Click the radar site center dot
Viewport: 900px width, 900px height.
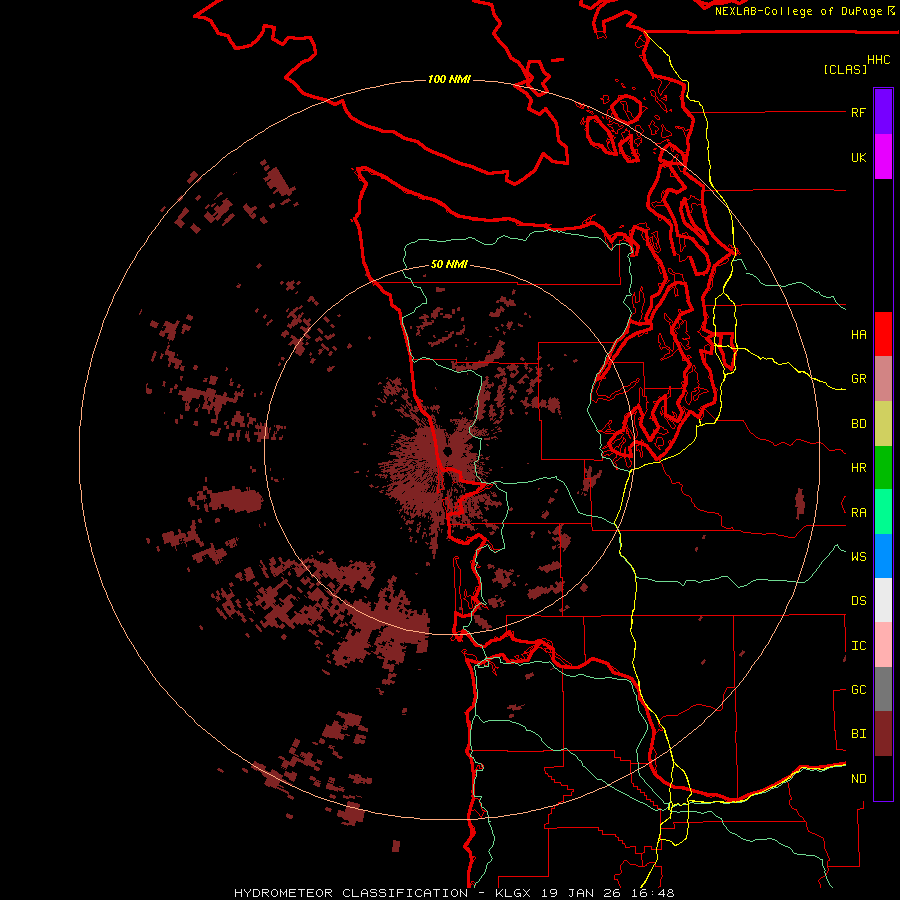(x=447, y=452)
